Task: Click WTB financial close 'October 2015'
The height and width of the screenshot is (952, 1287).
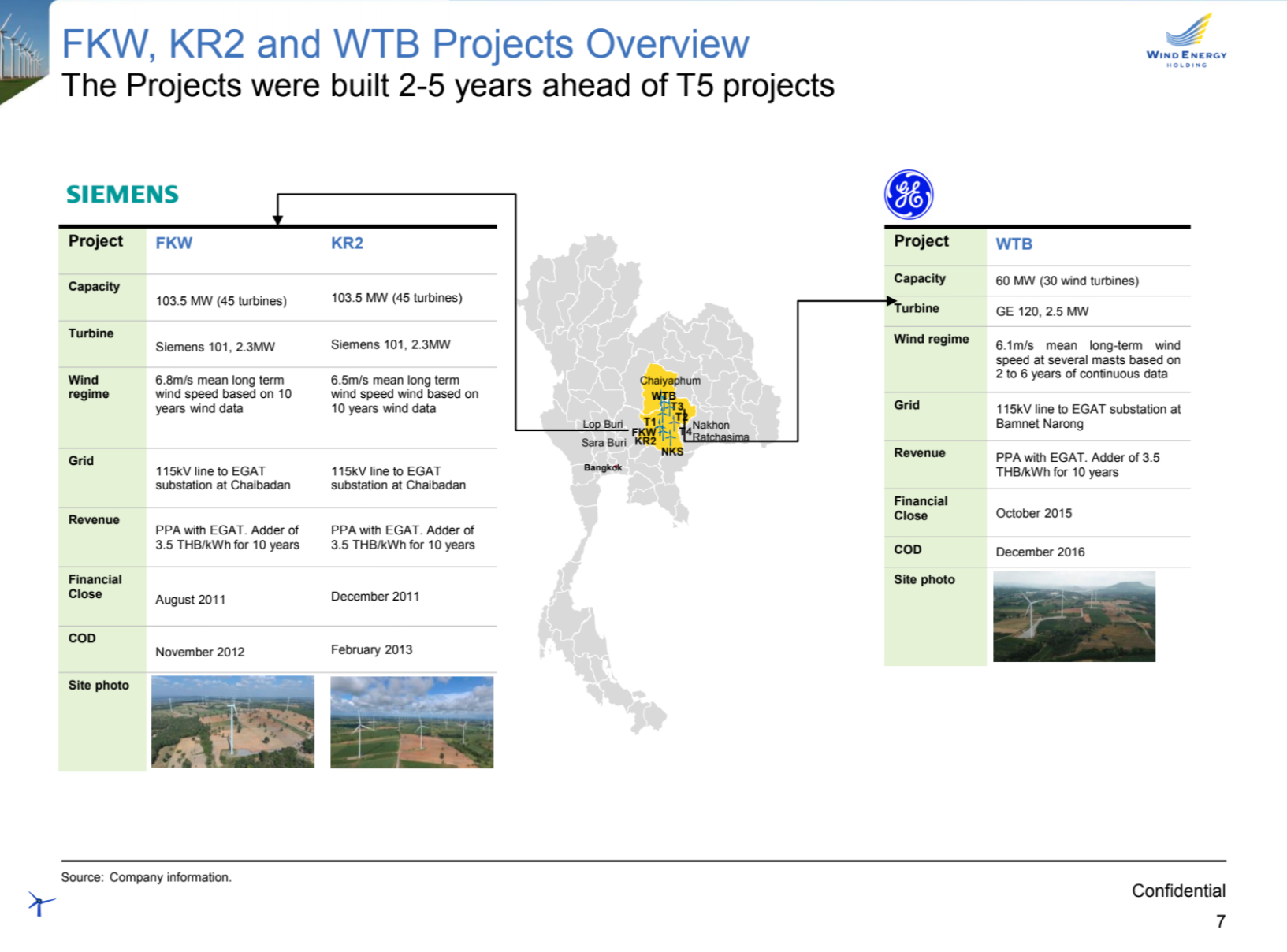Action: pyautogui.click(x=1033, y=513)
